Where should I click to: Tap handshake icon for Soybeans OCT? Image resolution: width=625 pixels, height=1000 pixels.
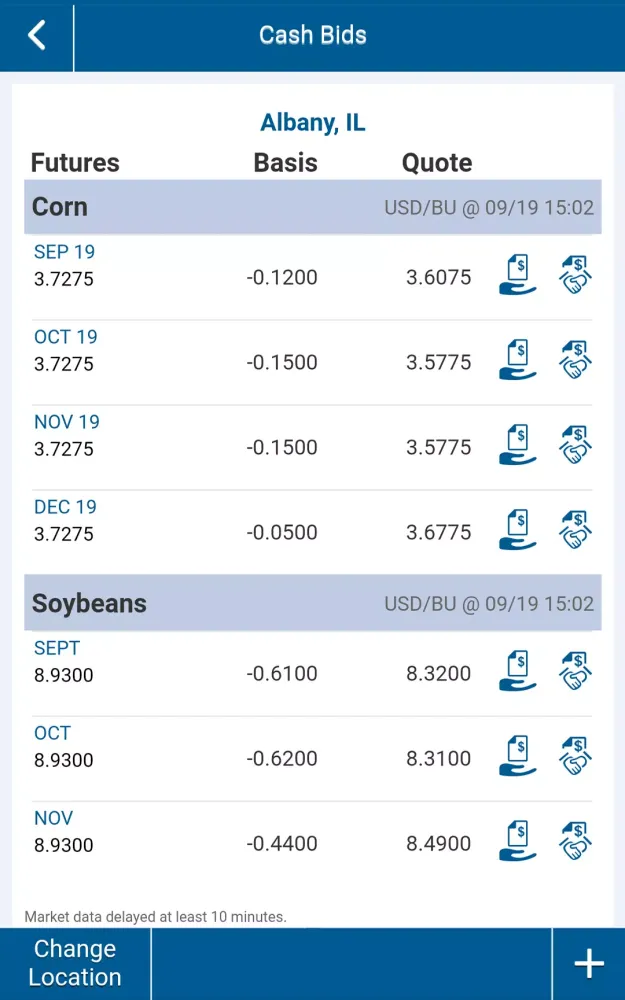(575, 756)
